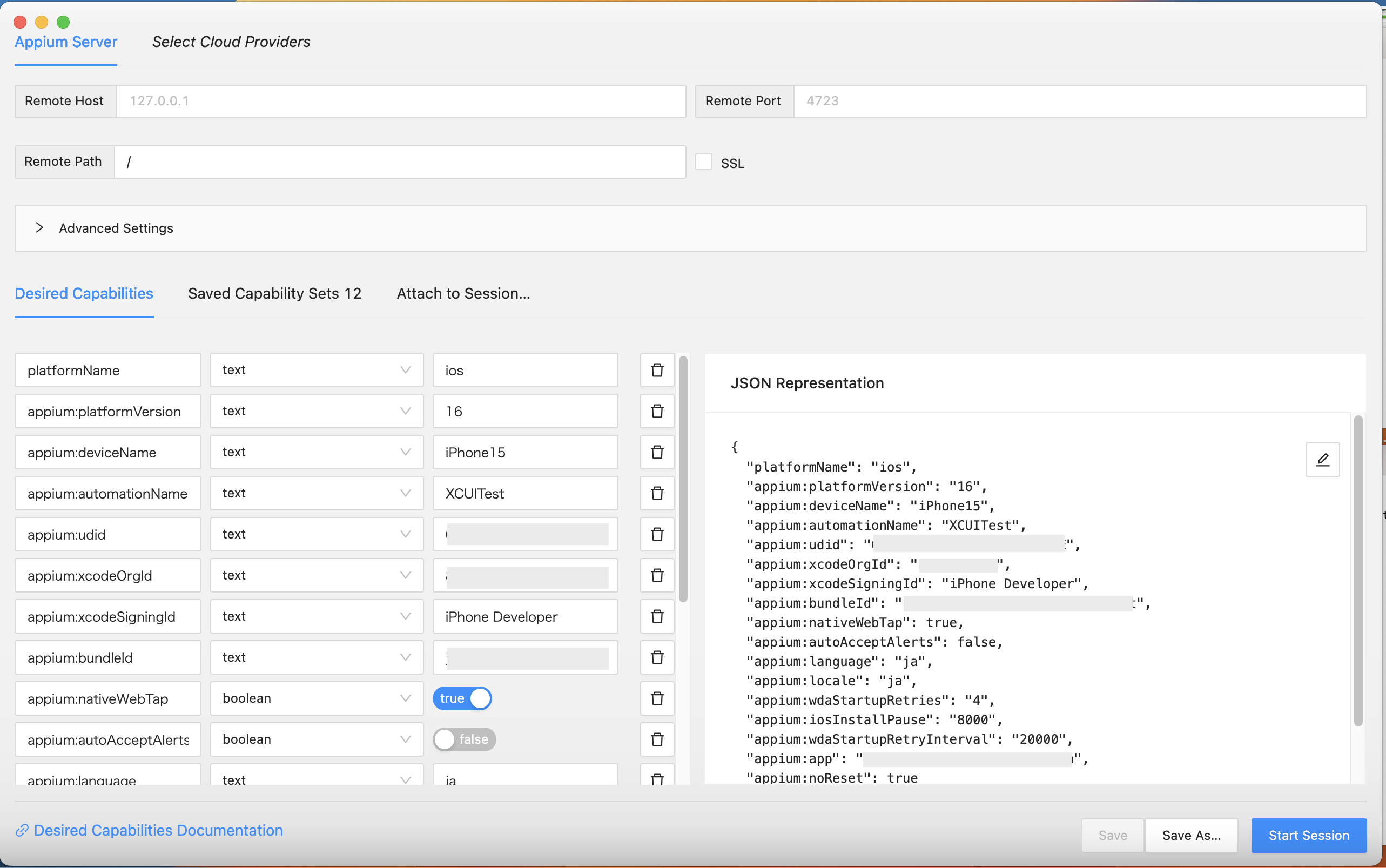Delete the appium:automationName capability
Screen dimensions: 1386x868
click(657, 493)
